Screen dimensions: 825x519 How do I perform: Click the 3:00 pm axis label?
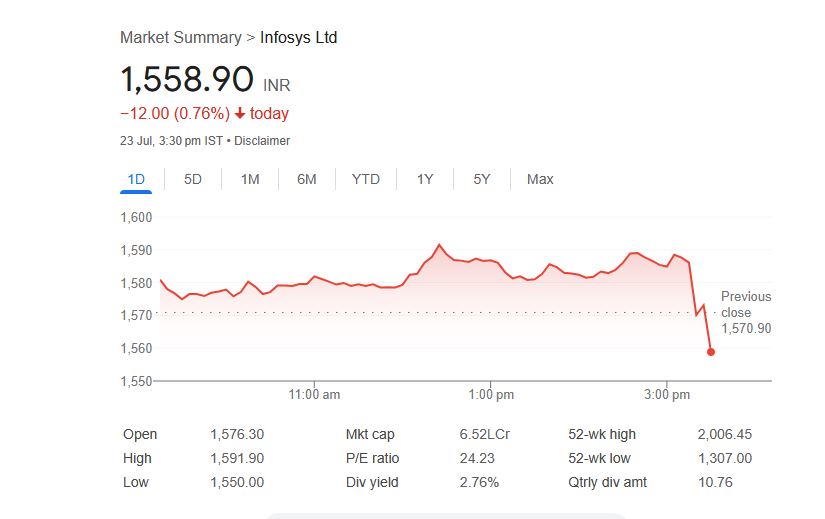(x=667, y=395)
